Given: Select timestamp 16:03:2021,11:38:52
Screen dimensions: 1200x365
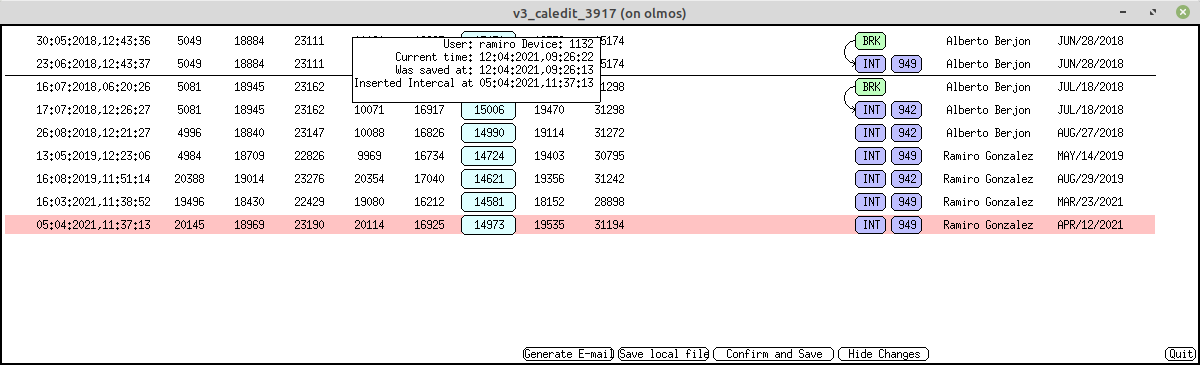Looking at the screenshot, I should pos(93,202).
